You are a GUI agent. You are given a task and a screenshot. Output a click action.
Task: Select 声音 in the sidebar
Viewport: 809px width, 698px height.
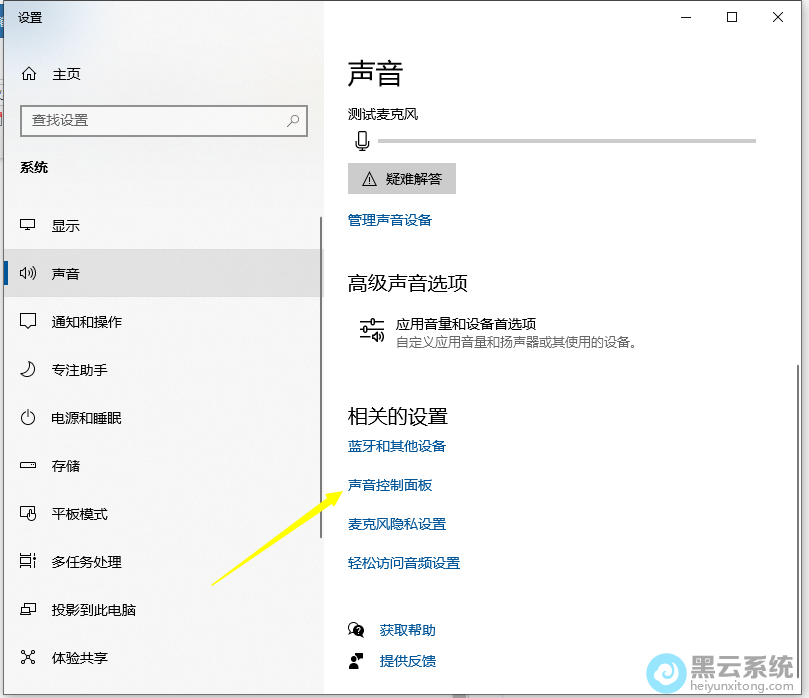66,274
